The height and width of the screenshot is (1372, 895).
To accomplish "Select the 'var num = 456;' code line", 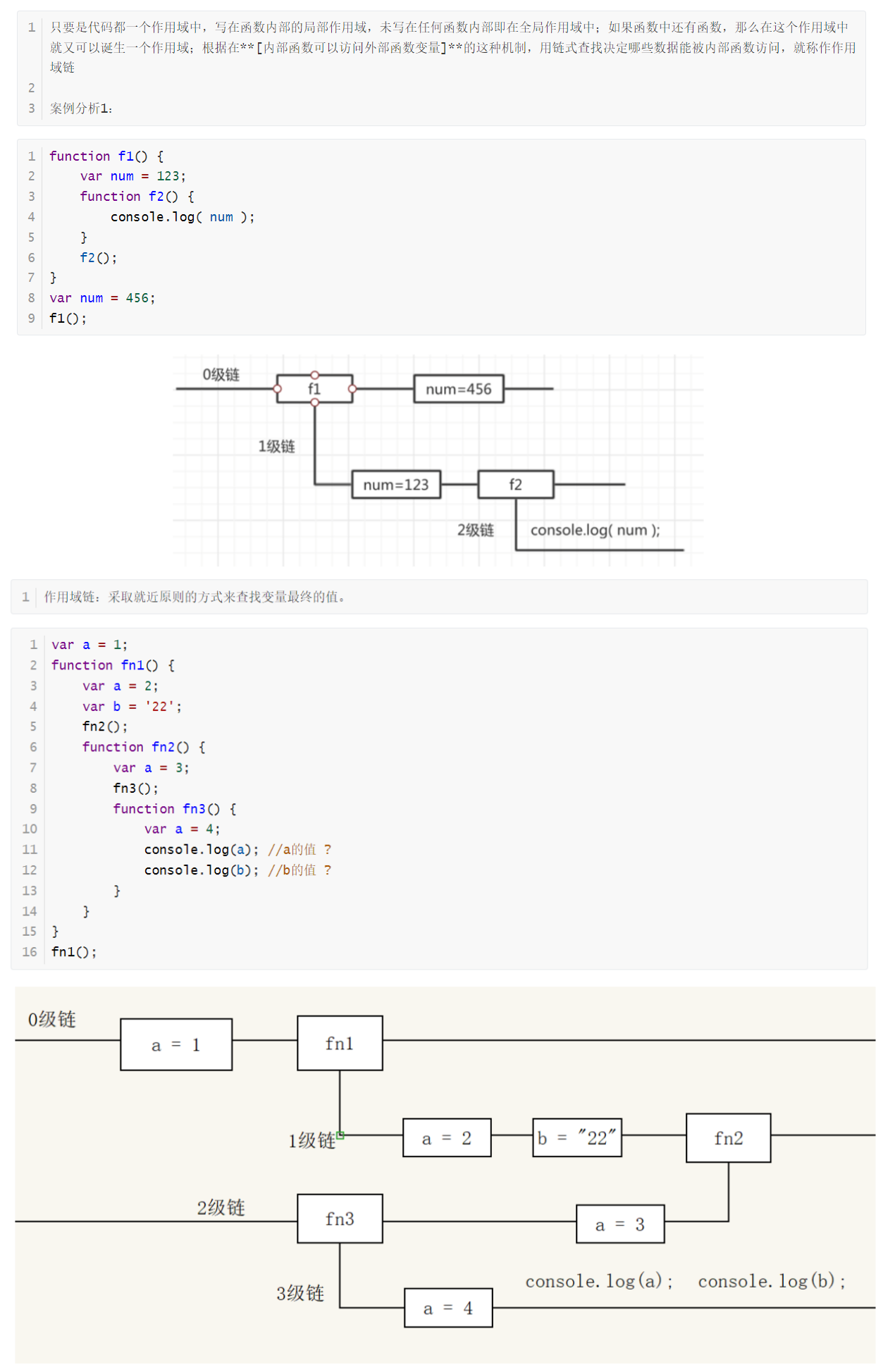I will point(102,298).
